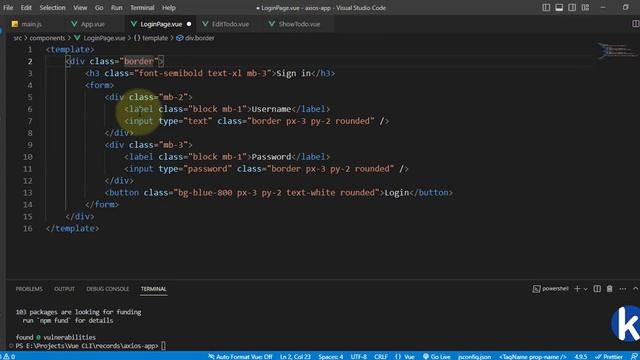
Task: Open the PROBLEMS panel tab
Action: (29, 289)
